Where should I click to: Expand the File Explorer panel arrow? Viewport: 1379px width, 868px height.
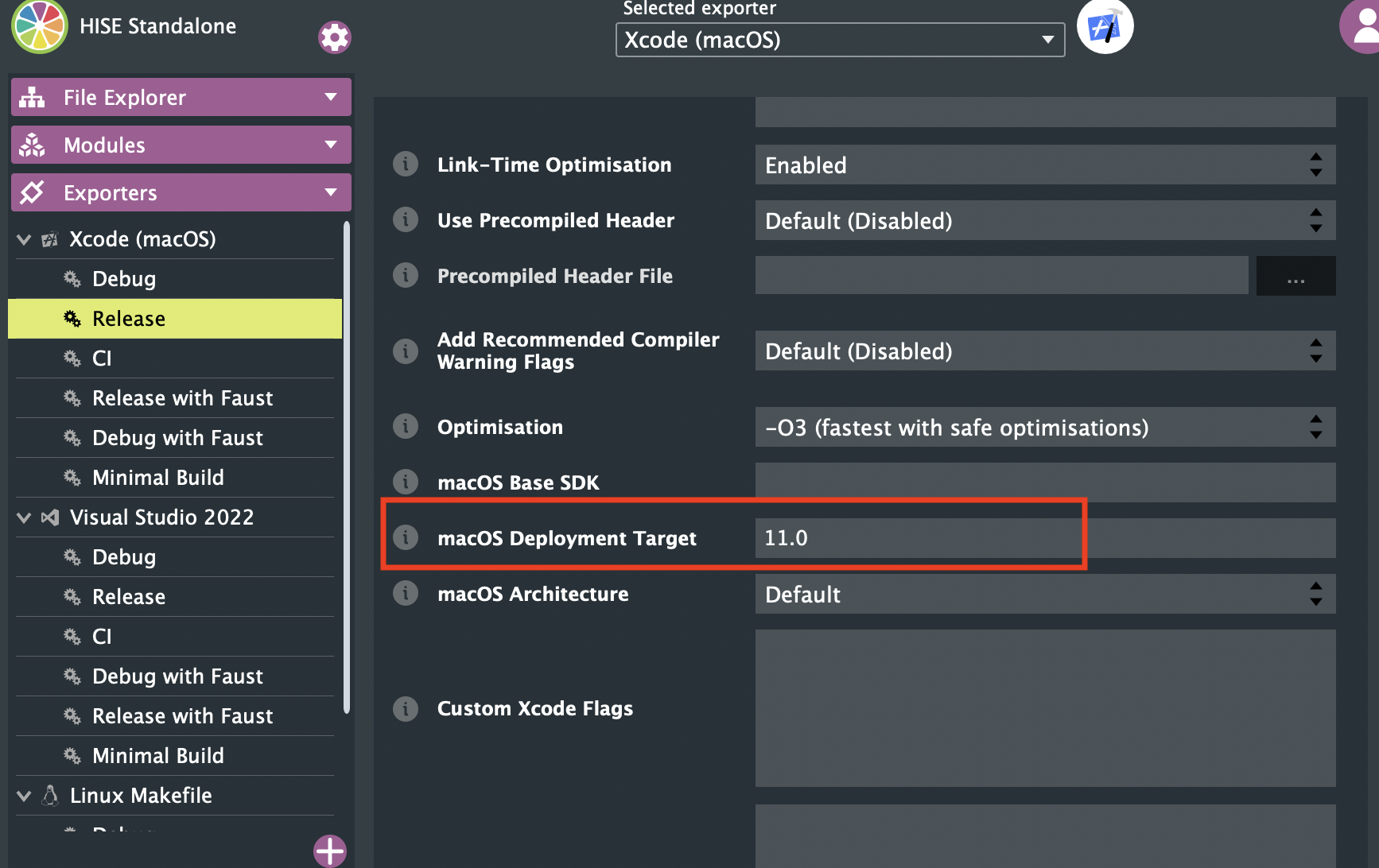[x=331, y=97]
